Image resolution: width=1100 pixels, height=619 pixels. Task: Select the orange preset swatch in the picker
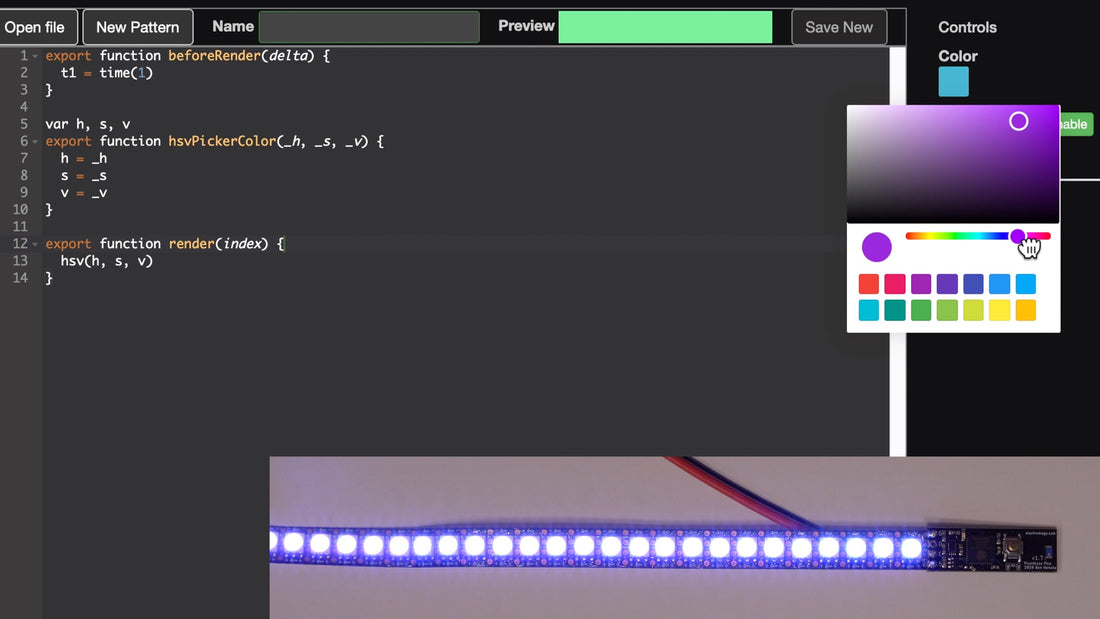(1025, 310)
